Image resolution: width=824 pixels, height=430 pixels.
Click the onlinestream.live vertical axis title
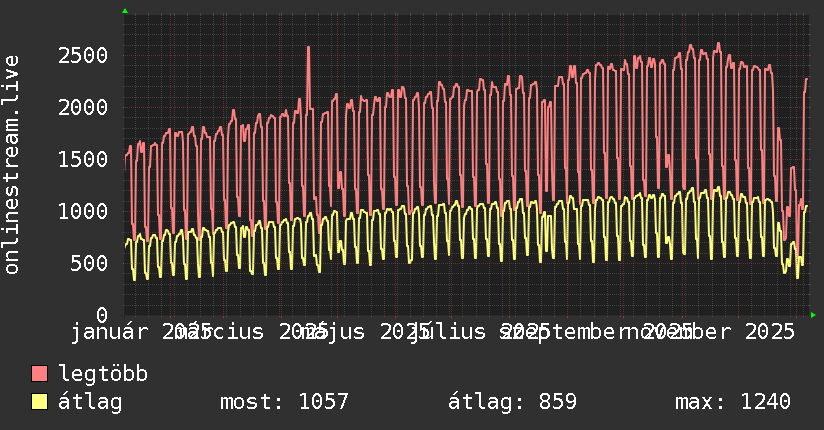click(x=11, y=165)
